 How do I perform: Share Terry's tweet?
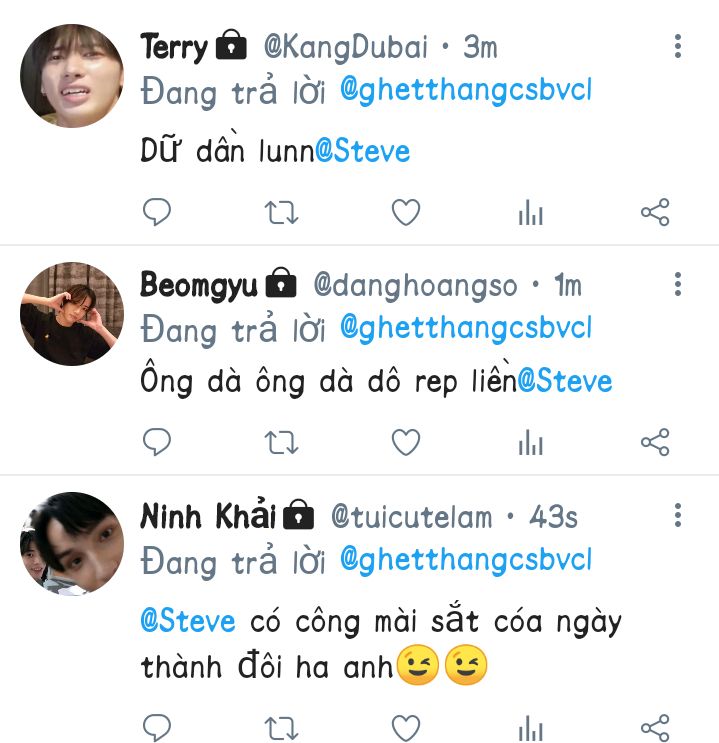click(655, 212)
